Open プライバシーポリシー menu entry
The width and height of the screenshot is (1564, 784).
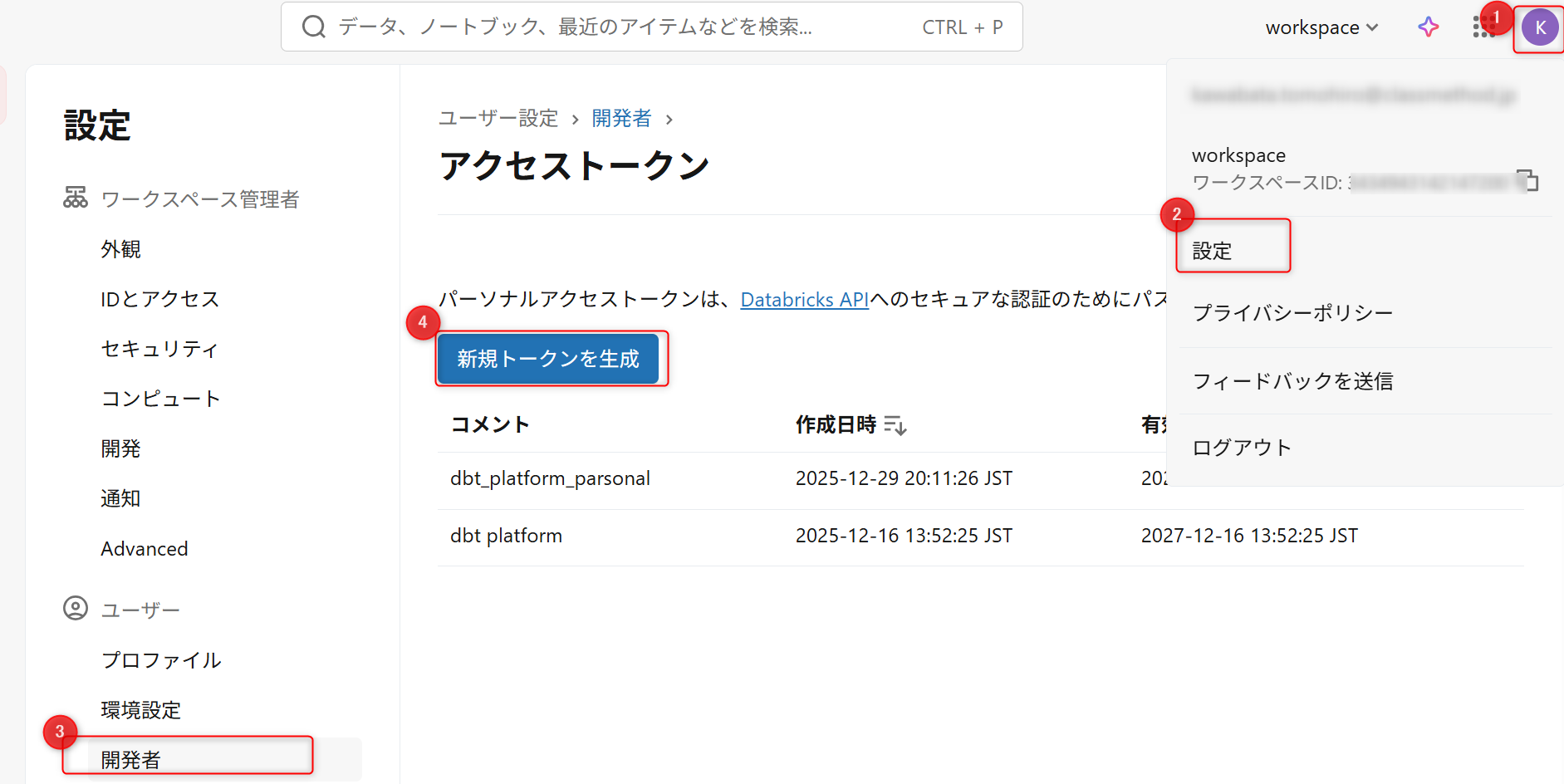[x=1292, y=313]
